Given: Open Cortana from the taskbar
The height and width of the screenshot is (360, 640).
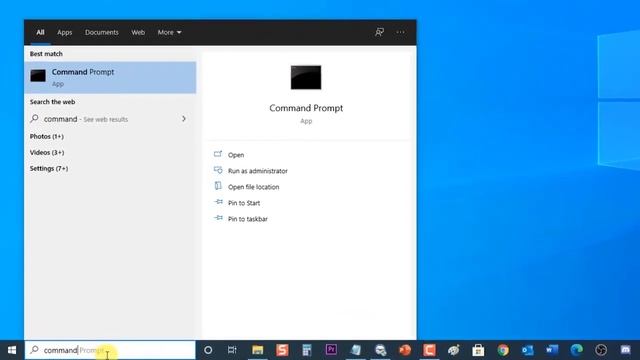Looking at the screenshot, I should (208, 350).
